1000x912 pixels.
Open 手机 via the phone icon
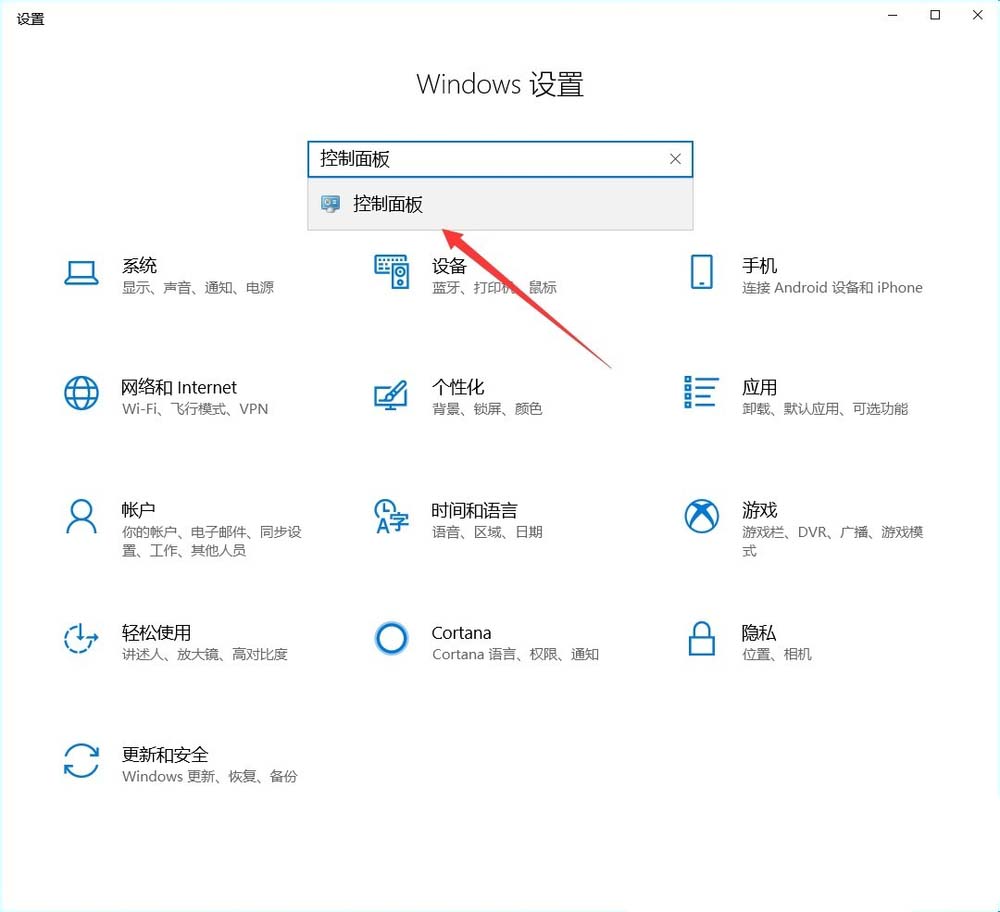point(701,270)
